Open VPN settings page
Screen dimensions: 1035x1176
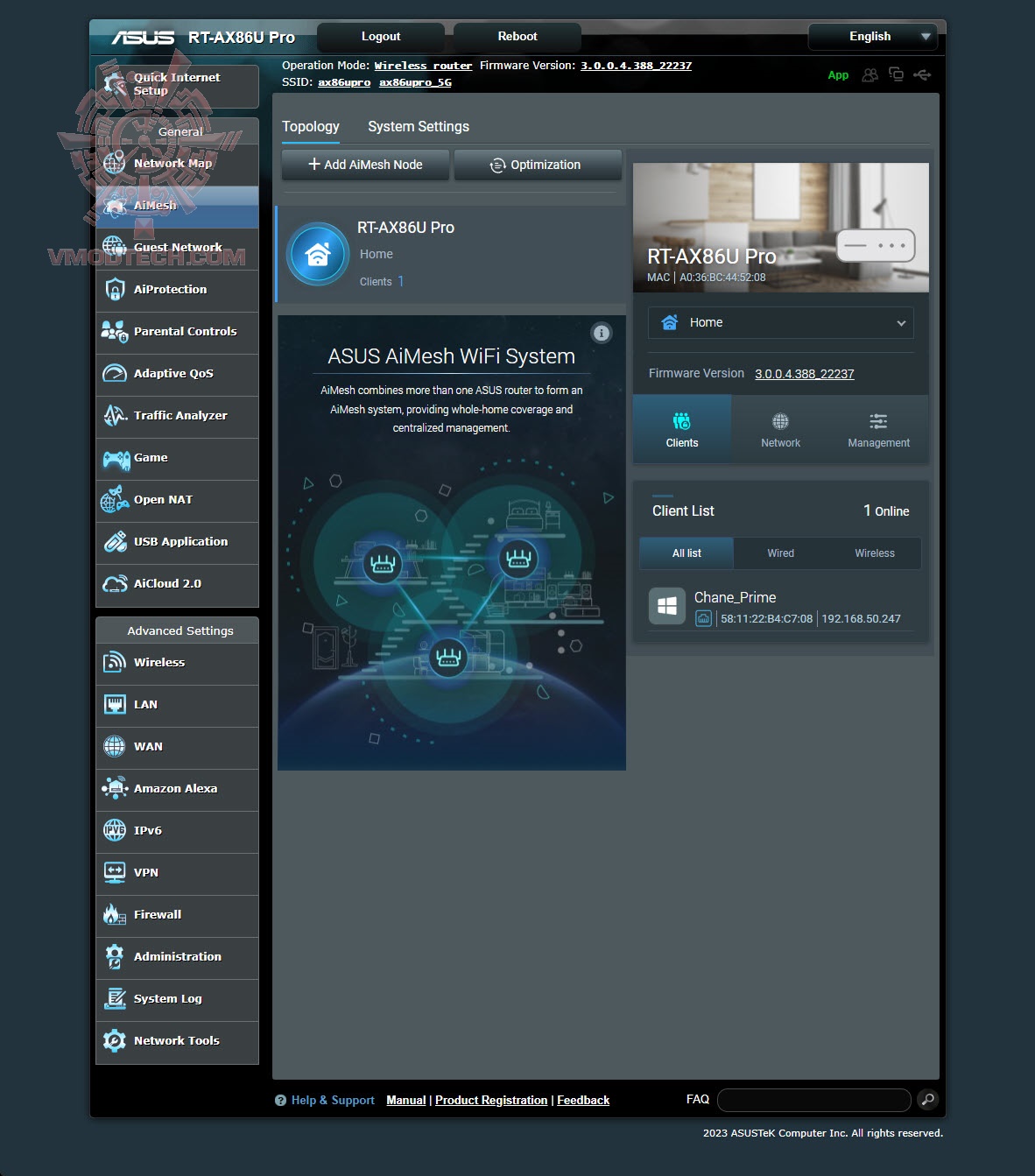[x=177, y=873]
